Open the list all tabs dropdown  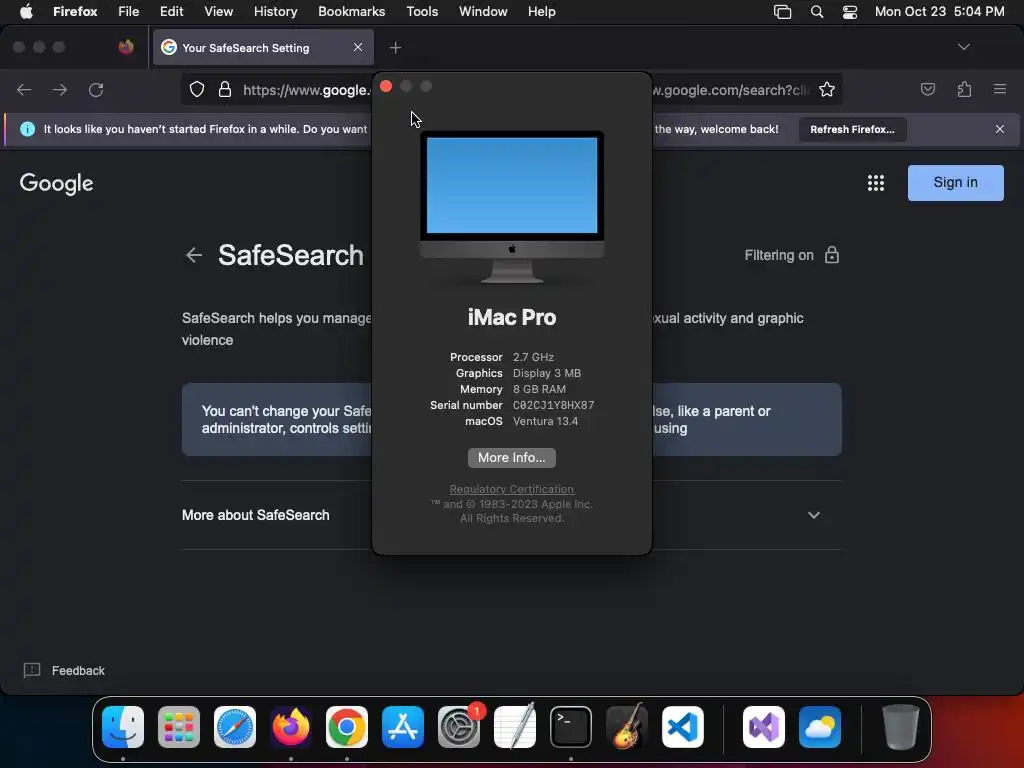[963, 47]
